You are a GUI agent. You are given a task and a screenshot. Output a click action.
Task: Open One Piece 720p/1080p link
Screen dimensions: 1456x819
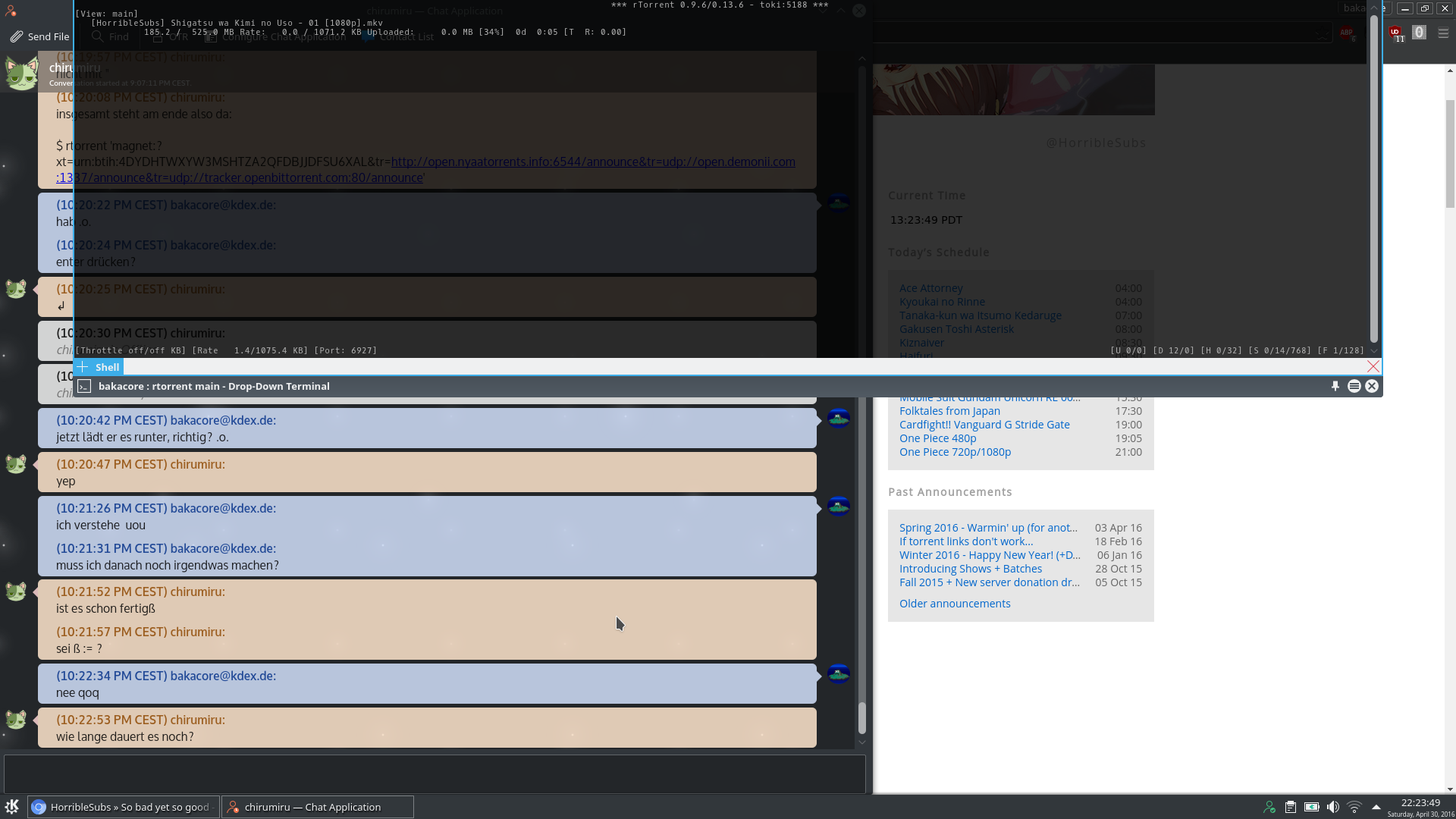click(x=955, y=452)
